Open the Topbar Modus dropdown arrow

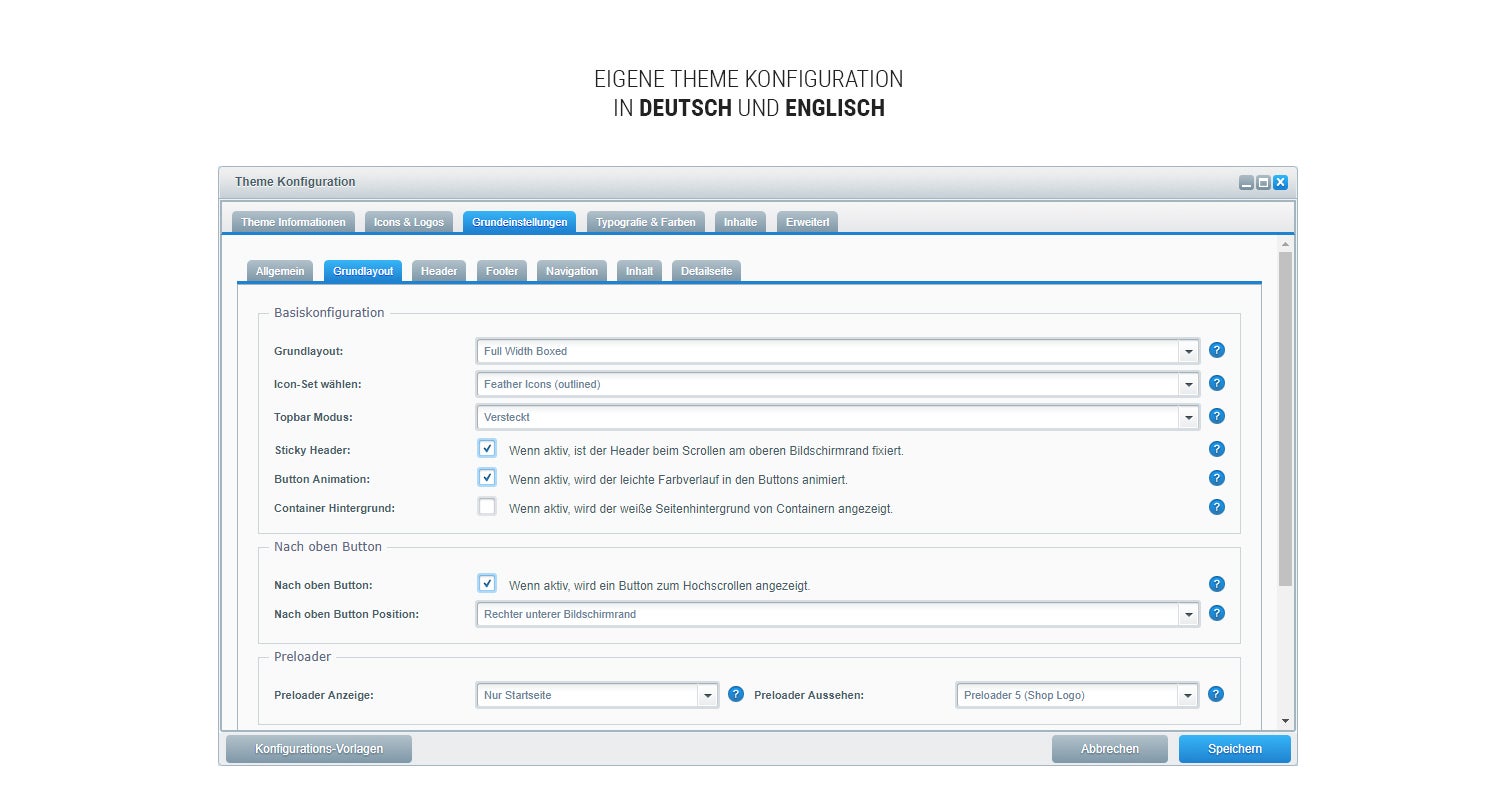pyautogui.click(x=1188, y=417)
